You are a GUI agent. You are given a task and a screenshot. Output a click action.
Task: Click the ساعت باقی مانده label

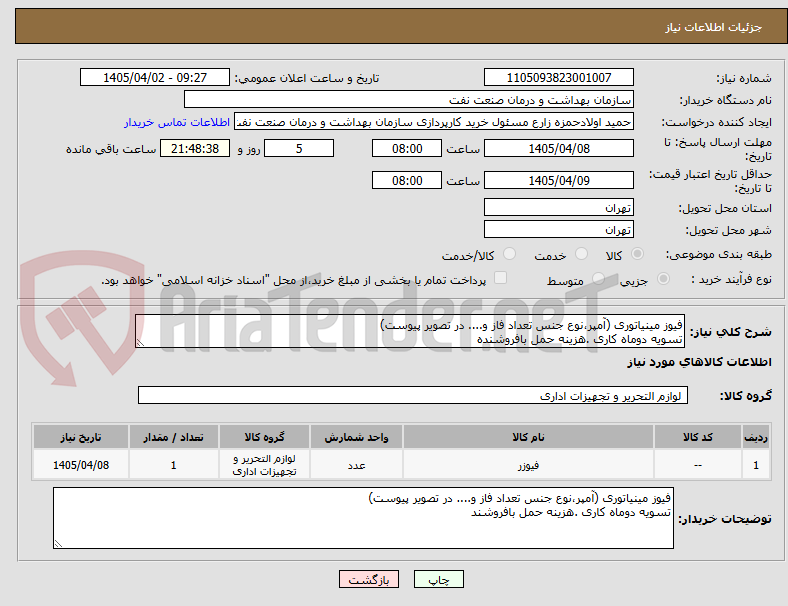[111, 149]
